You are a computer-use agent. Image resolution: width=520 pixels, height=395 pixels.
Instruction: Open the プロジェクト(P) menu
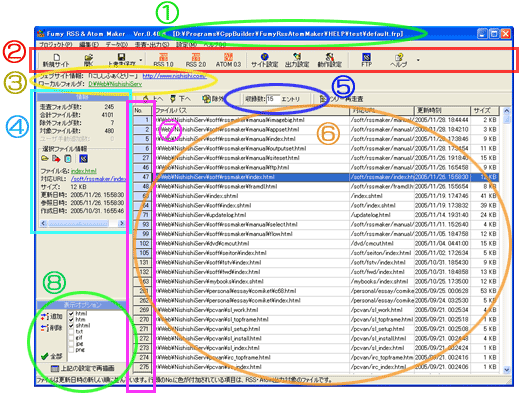(x=56, y=44)
